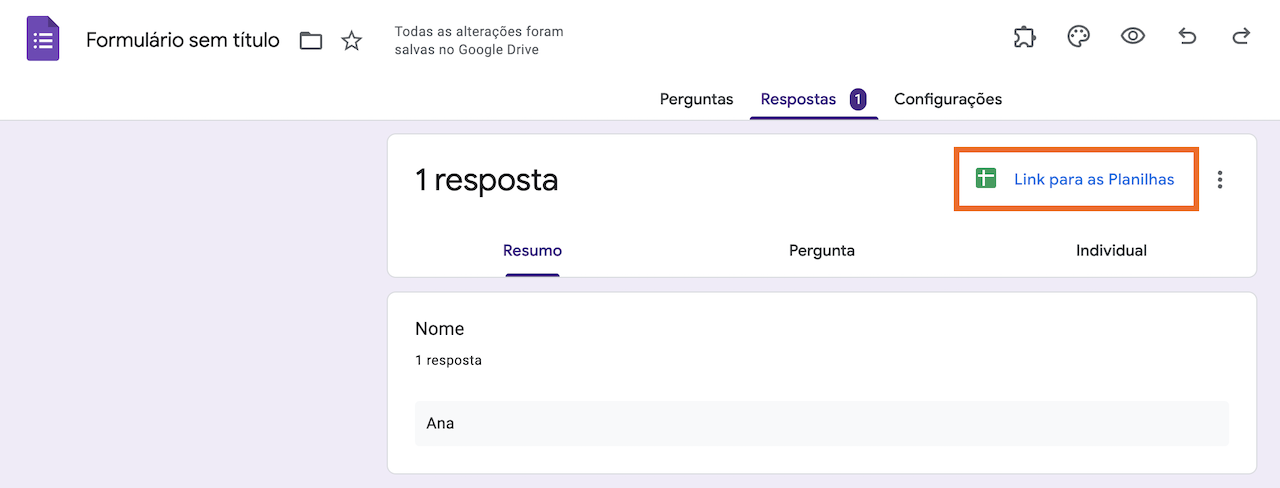
Task: Click the green Sheets icon
Action: click(x=986, y=179)
